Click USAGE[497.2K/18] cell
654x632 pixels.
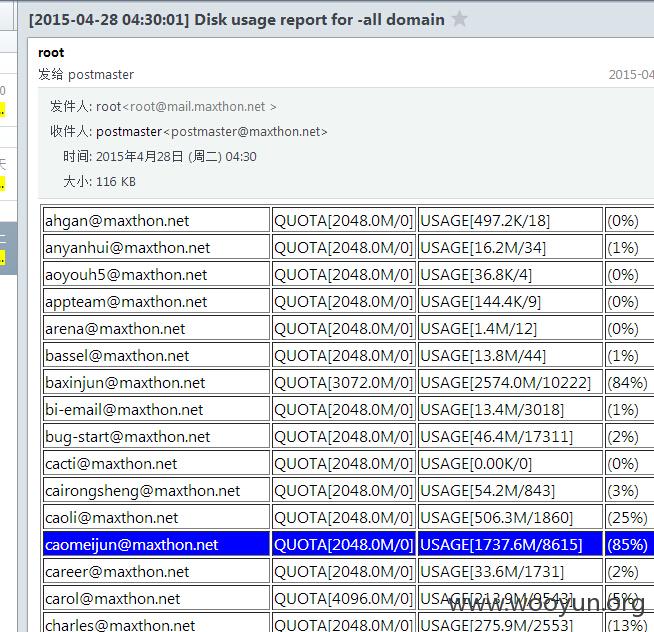point(511,220)
